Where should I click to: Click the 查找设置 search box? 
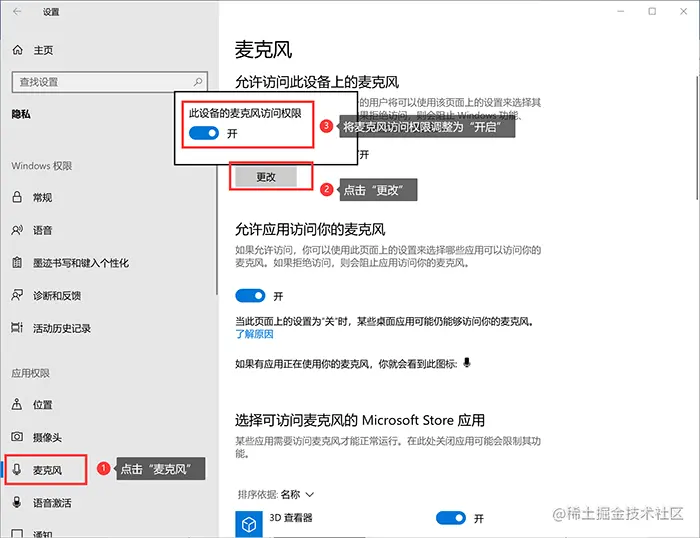(110, 82)
